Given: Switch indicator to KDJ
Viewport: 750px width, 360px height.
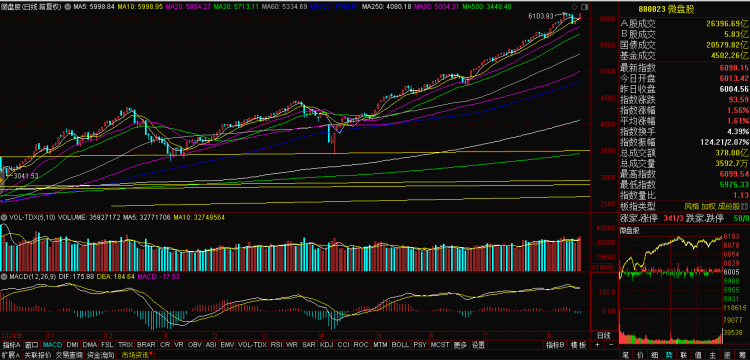Looking at the screenshot, I should (327, 345).
